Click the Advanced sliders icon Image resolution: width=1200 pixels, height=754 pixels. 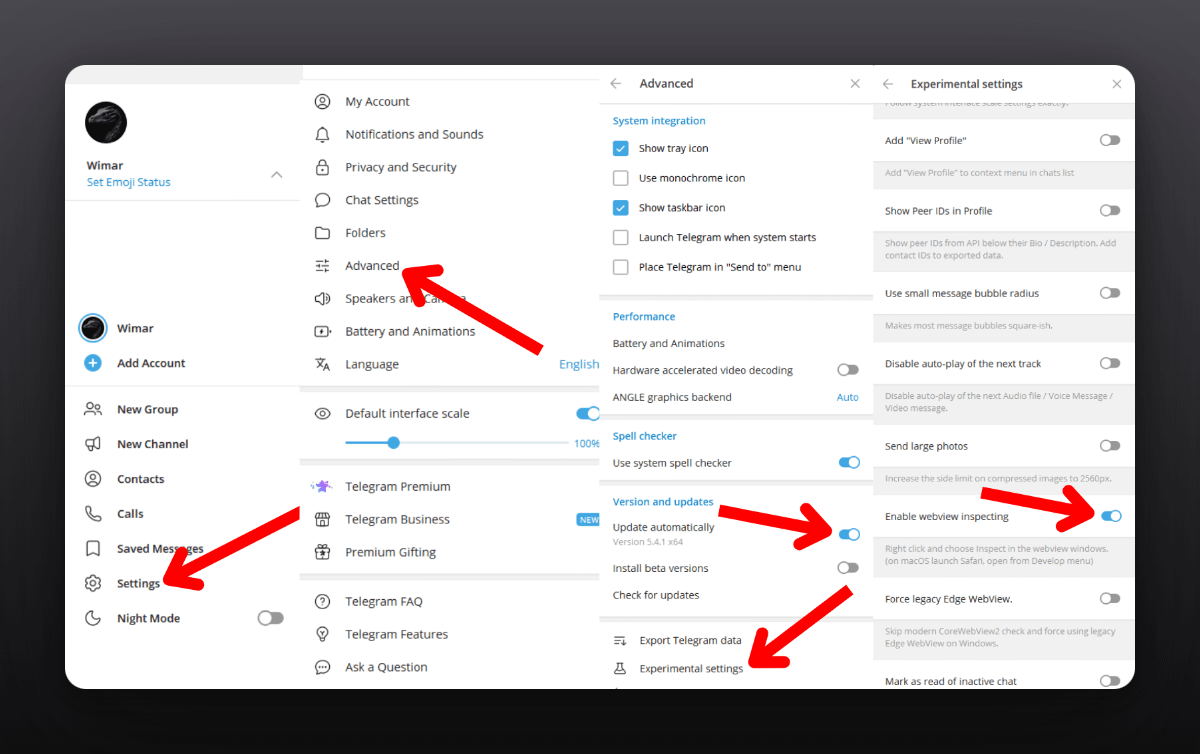pyautogui.click(x=322, y=266)
